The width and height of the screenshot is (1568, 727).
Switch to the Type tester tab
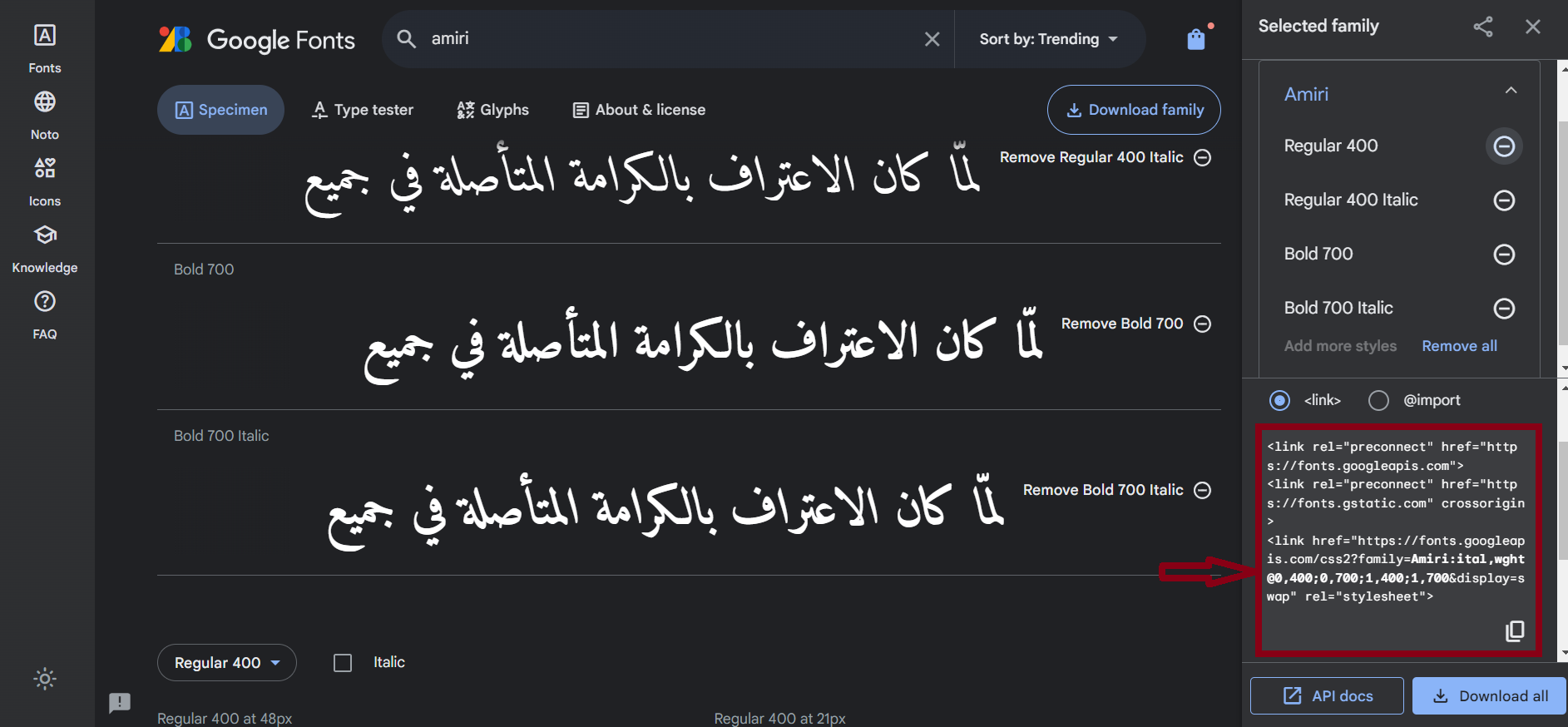click(362, 110)
